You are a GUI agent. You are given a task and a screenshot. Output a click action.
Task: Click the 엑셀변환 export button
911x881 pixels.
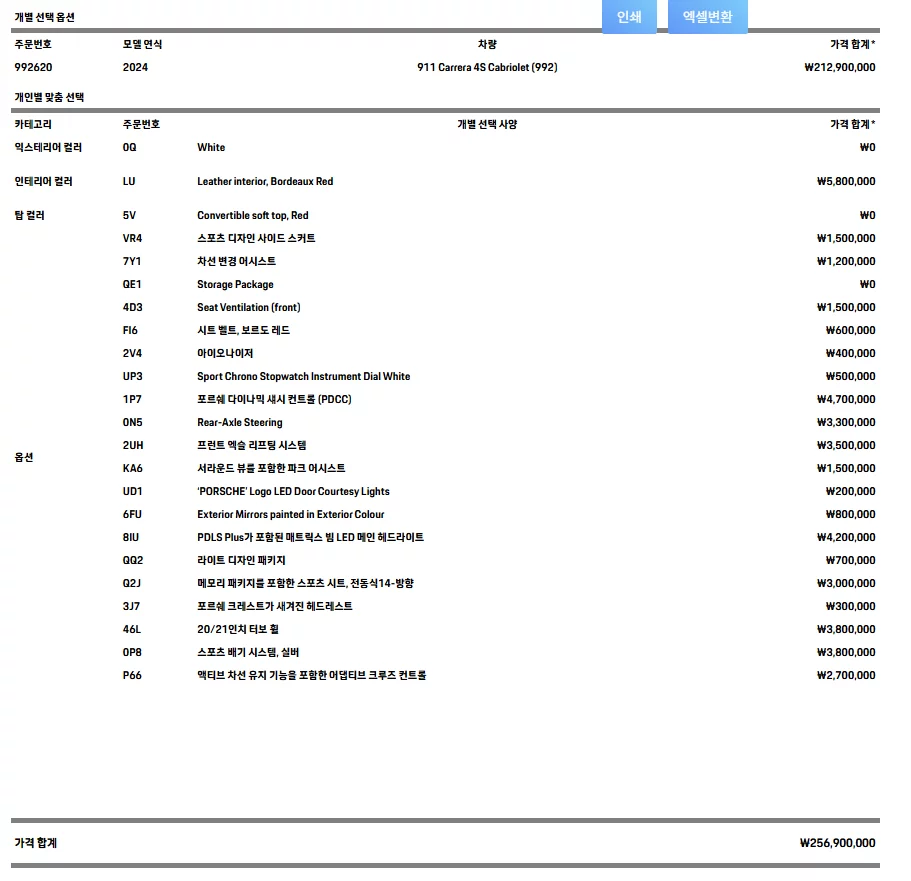click(x=707, y=17)
